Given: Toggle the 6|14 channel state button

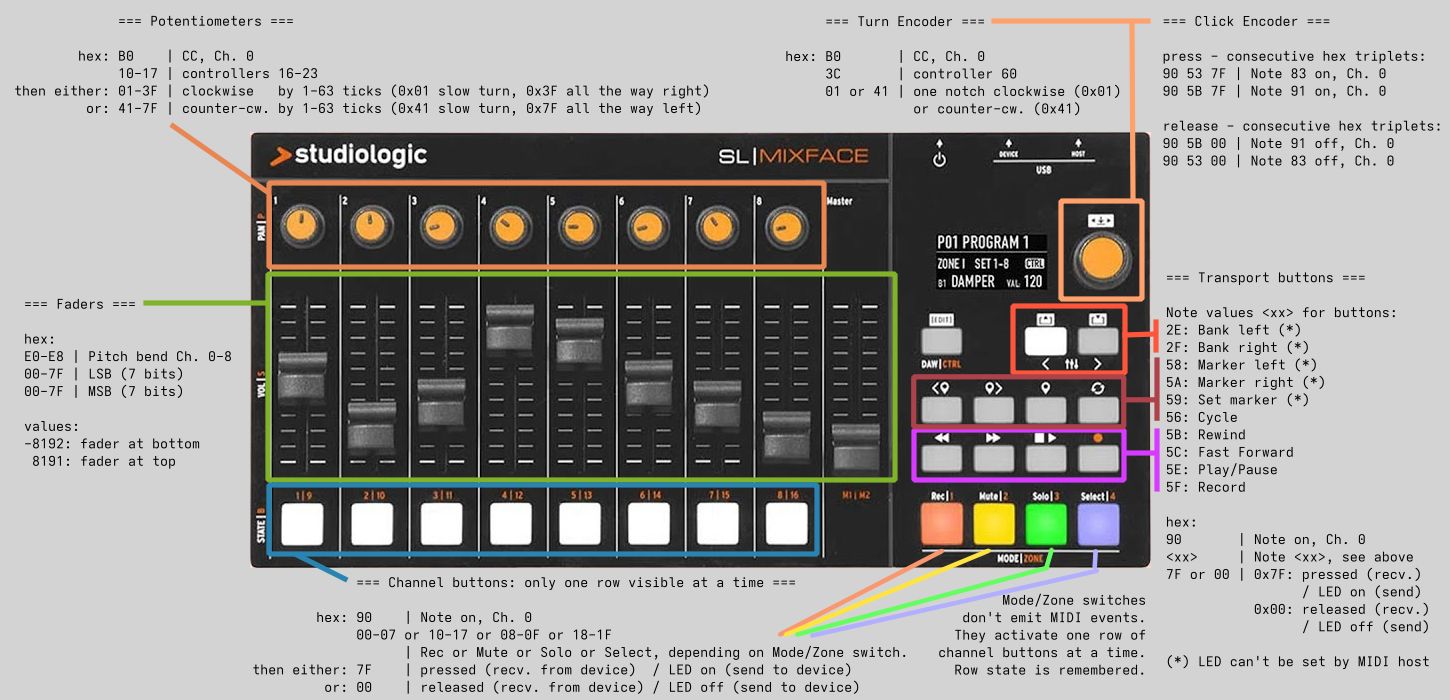Looking at the screenshot, I should pos(649,523).
